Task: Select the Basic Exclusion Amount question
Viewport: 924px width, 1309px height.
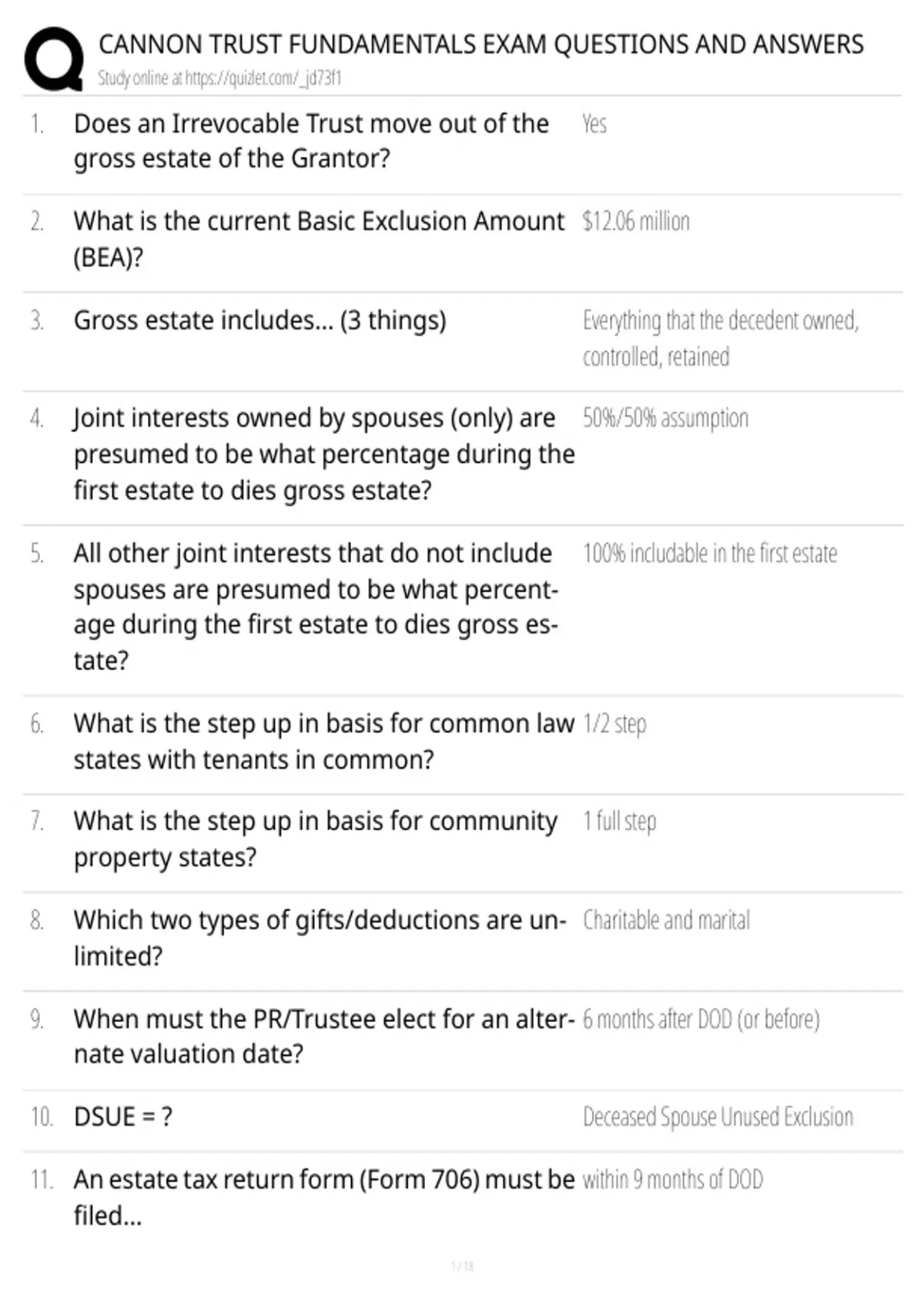Action: coord(319,239)
